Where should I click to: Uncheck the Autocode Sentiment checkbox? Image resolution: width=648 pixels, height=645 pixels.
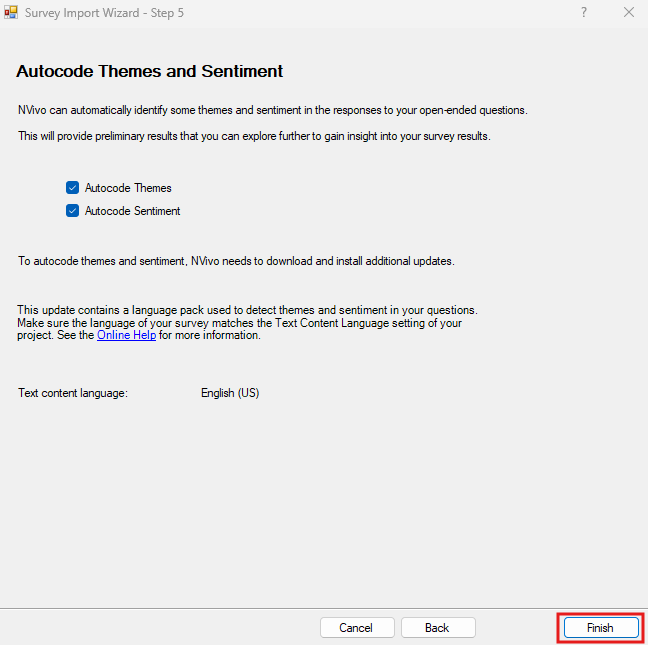click(x=72, y=211)
